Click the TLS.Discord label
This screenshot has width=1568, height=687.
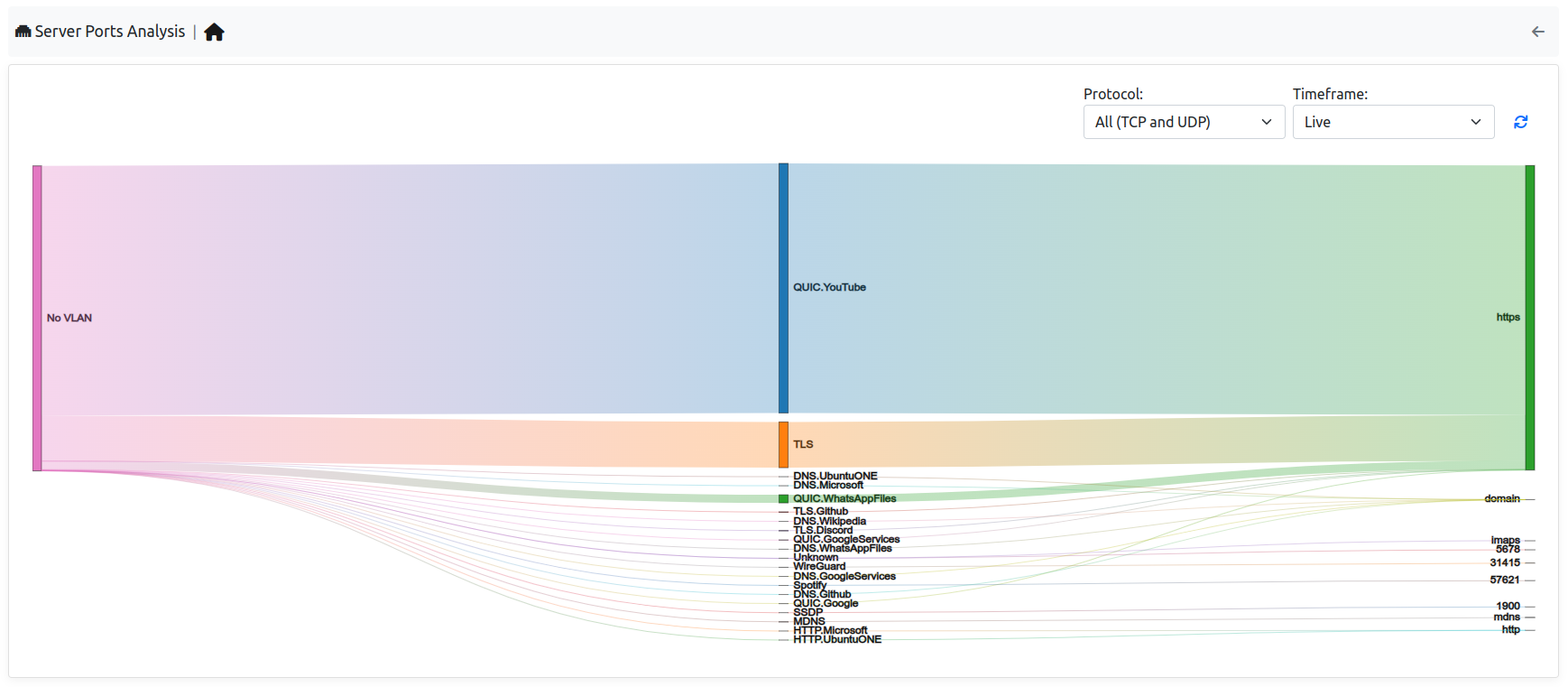822,530
